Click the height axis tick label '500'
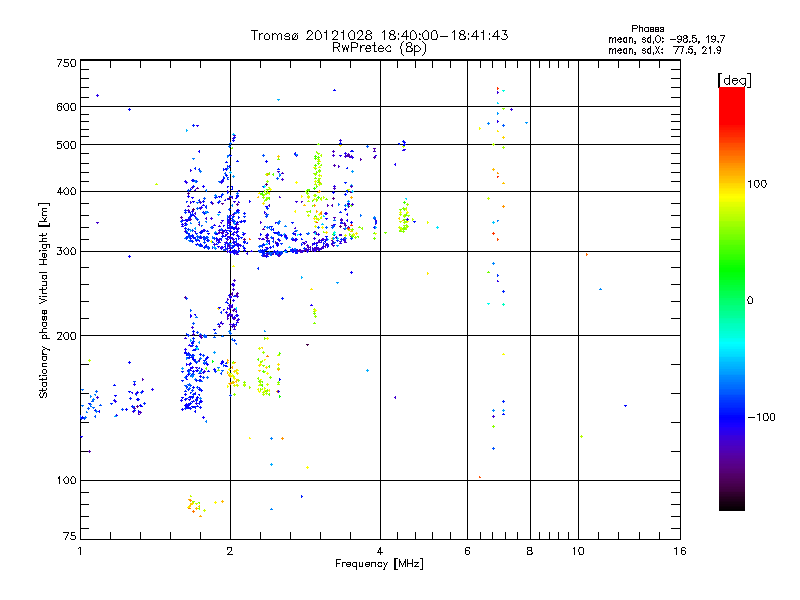Image resolution: width=800 pixels, height=600 pixels. (x=66, y=145)
